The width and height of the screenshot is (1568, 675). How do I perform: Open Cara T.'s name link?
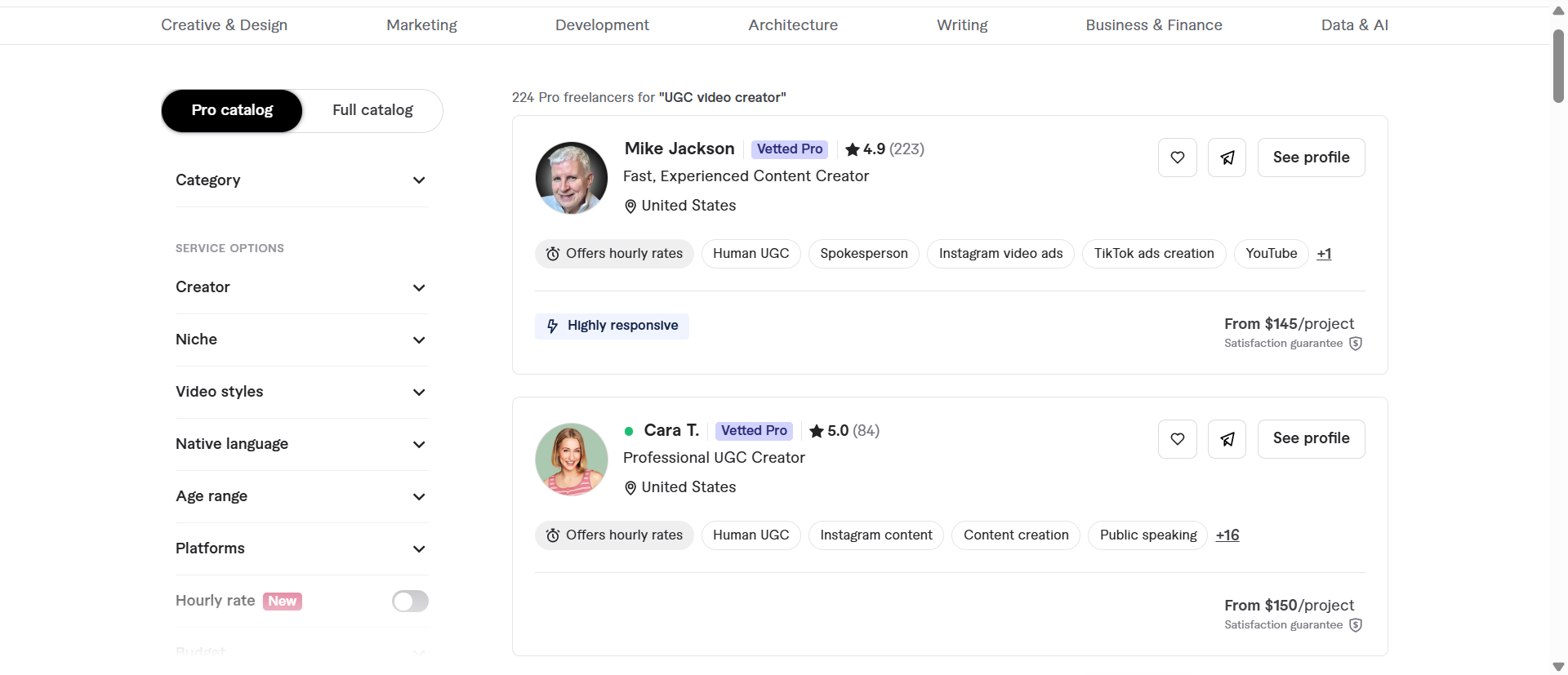671,430
